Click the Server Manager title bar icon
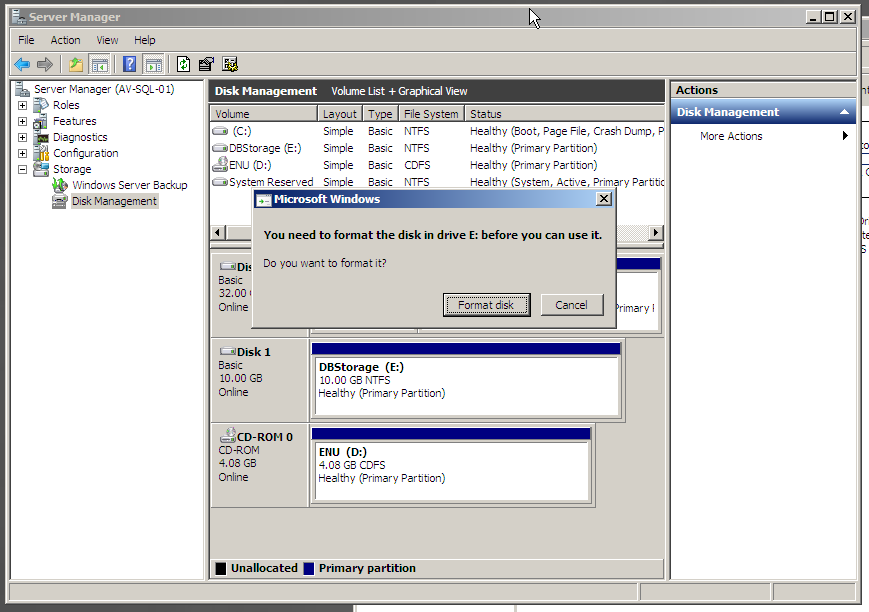The width and height of the screenshot is (869, 612). click(x=19, y=17)
